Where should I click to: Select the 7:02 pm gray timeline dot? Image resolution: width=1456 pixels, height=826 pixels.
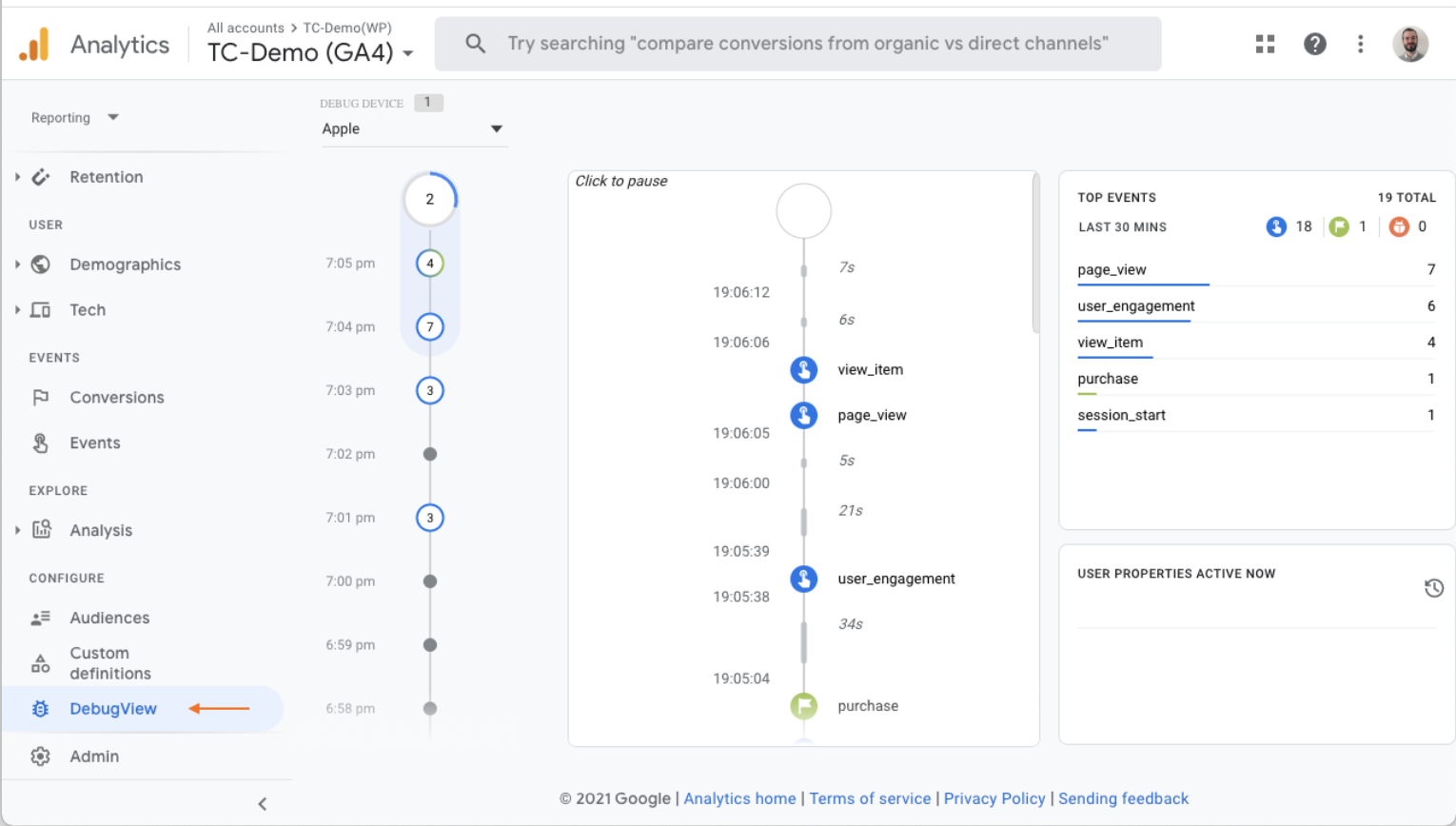(430, 454)
